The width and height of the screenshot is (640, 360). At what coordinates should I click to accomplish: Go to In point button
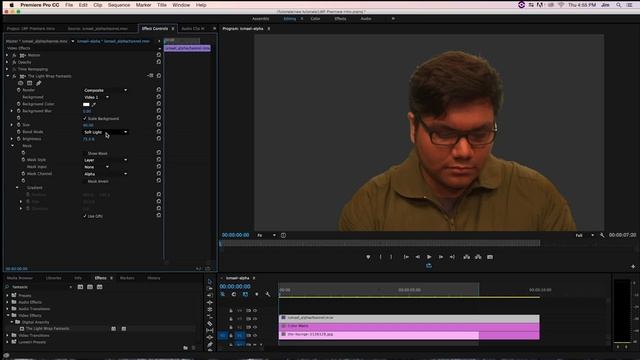(406, 257)
